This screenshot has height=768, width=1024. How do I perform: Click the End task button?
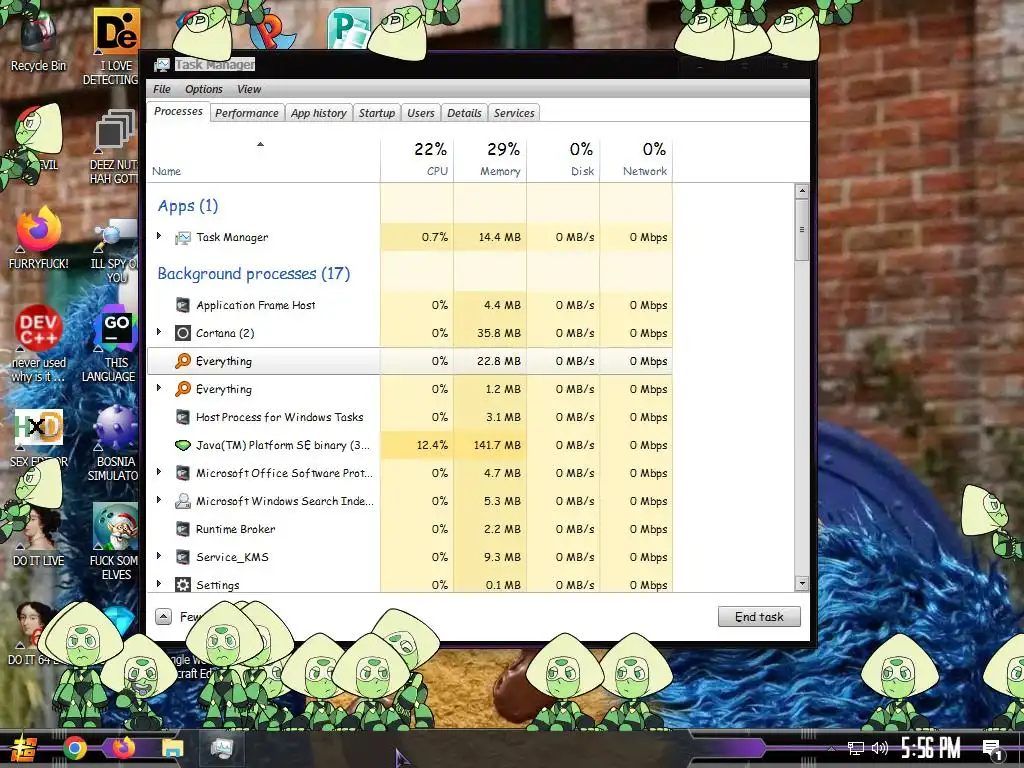click(x=759, y=617)
